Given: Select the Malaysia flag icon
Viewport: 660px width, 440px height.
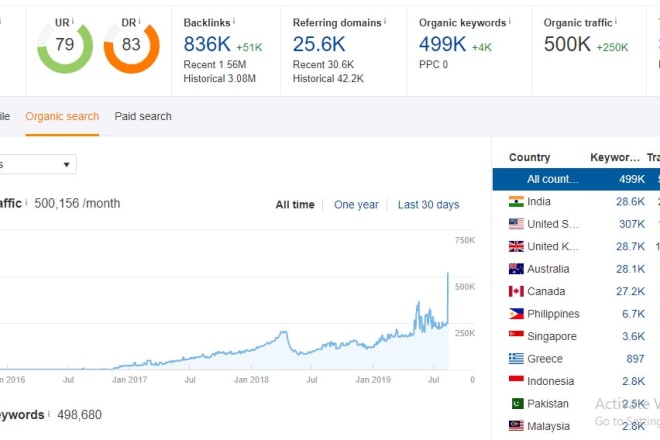Looking at the screenshot, I should point(516,426).
